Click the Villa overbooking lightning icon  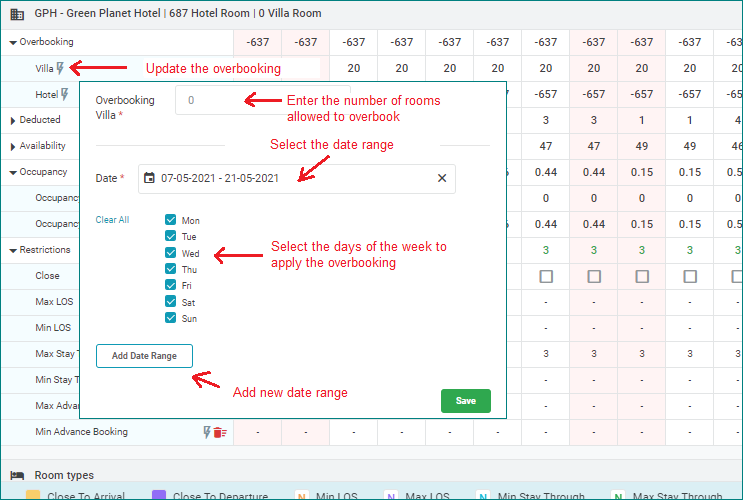(x=62, y=69)
